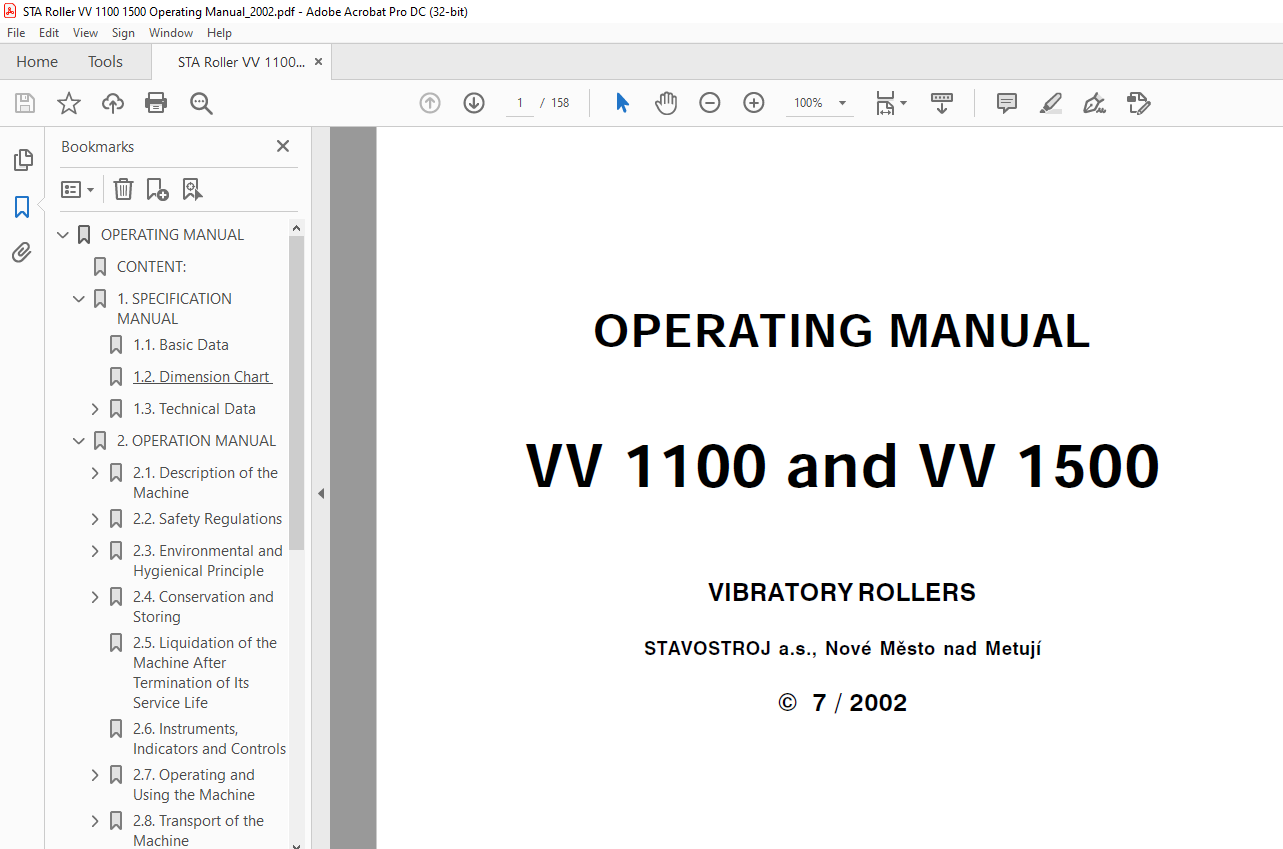The height and width of the screenshot is (849, 1283).
Task: Expand 2.3. Environmental and Hygienical Principle
Action: coord(95,551)
